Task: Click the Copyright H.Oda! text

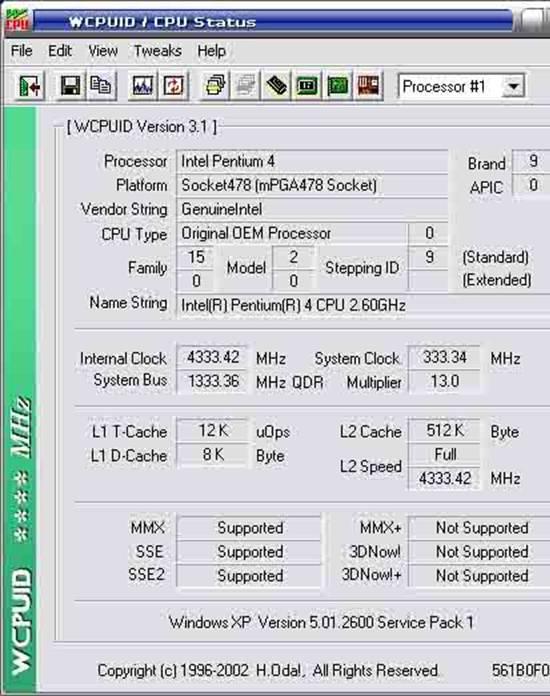Action: [268, 670]
